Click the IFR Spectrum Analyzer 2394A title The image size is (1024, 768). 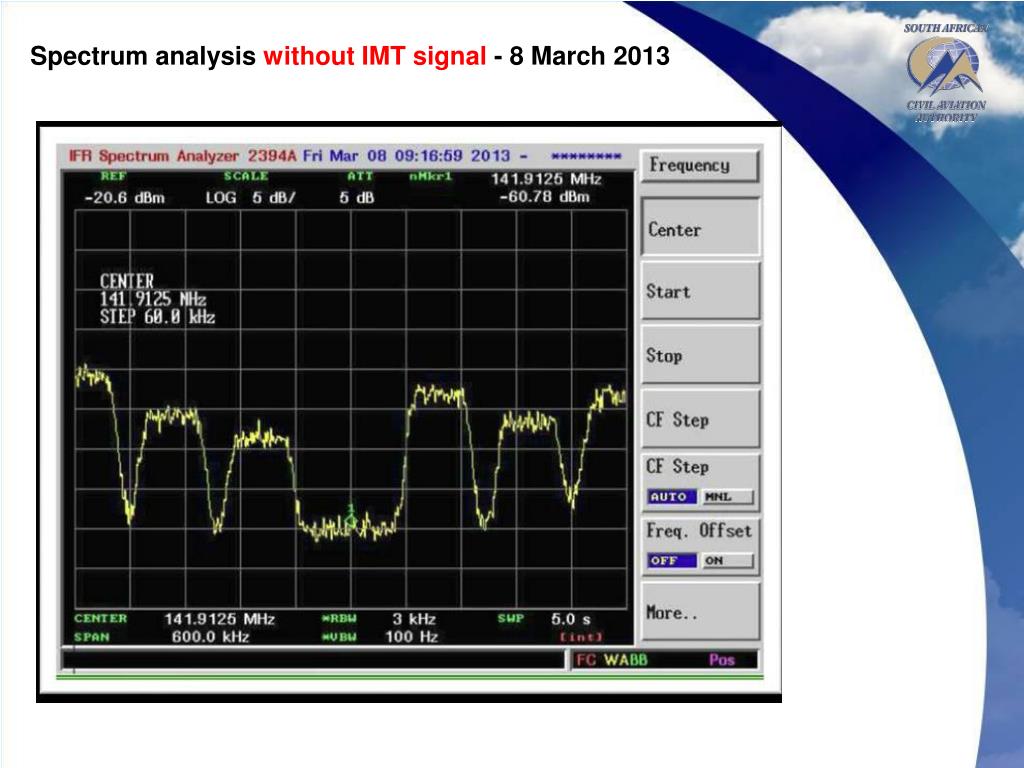click(182, 156)
